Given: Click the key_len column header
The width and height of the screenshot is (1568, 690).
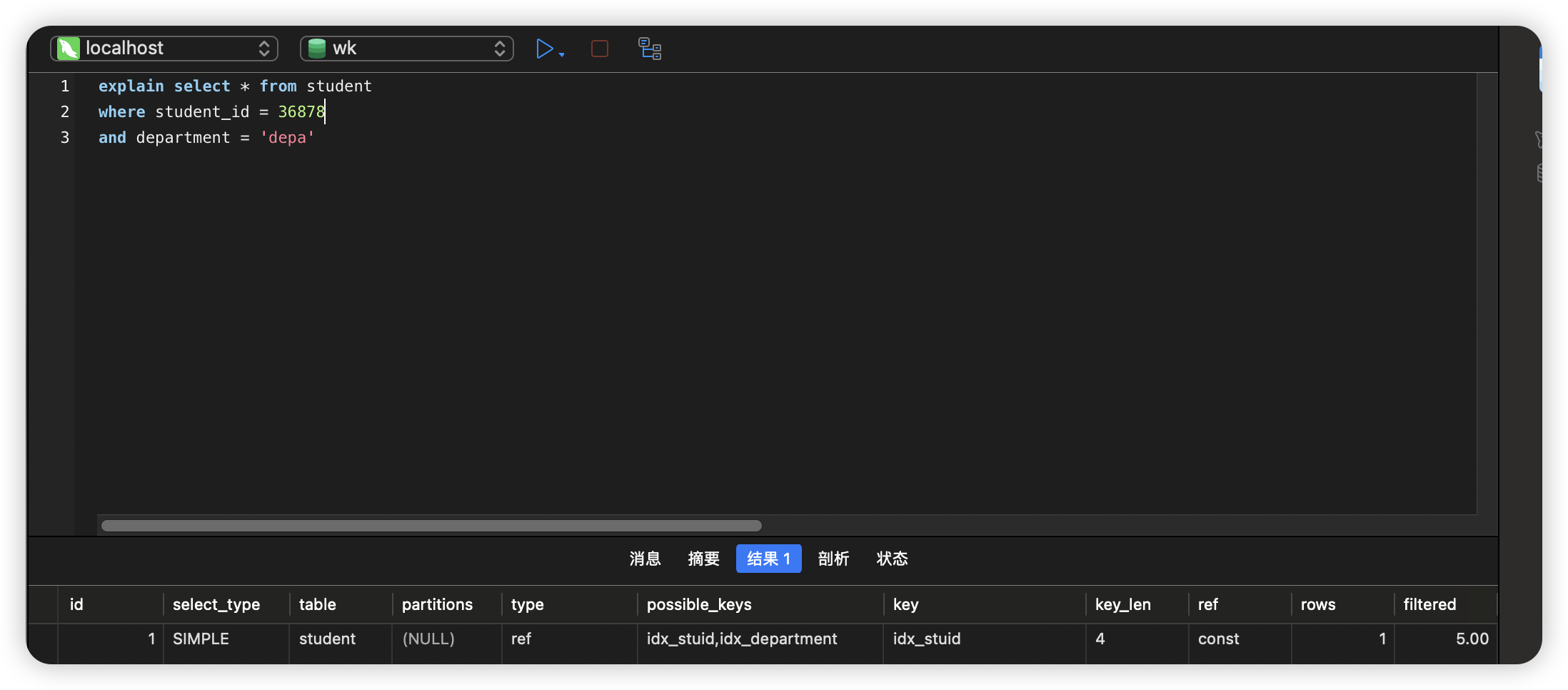Looking at the screenshot, I should point(1137,604).
